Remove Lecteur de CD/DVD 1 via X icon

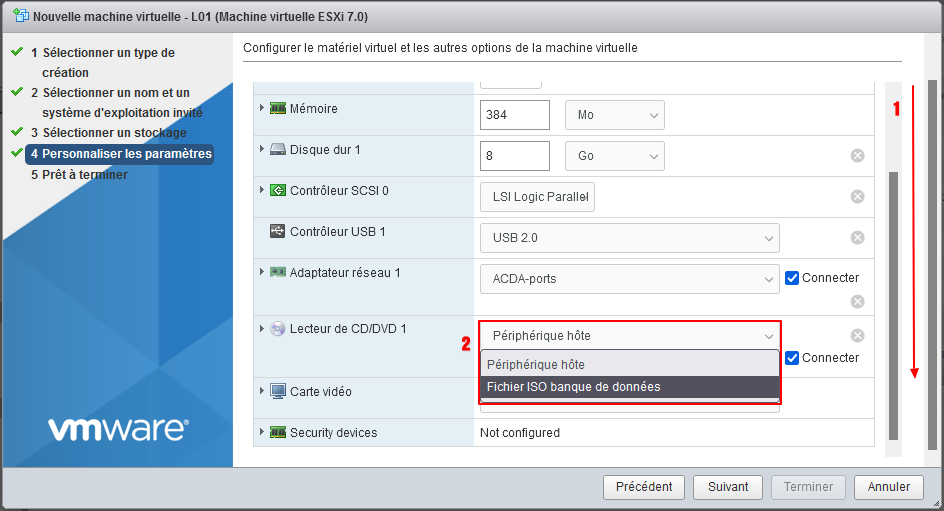coord(857,336)
